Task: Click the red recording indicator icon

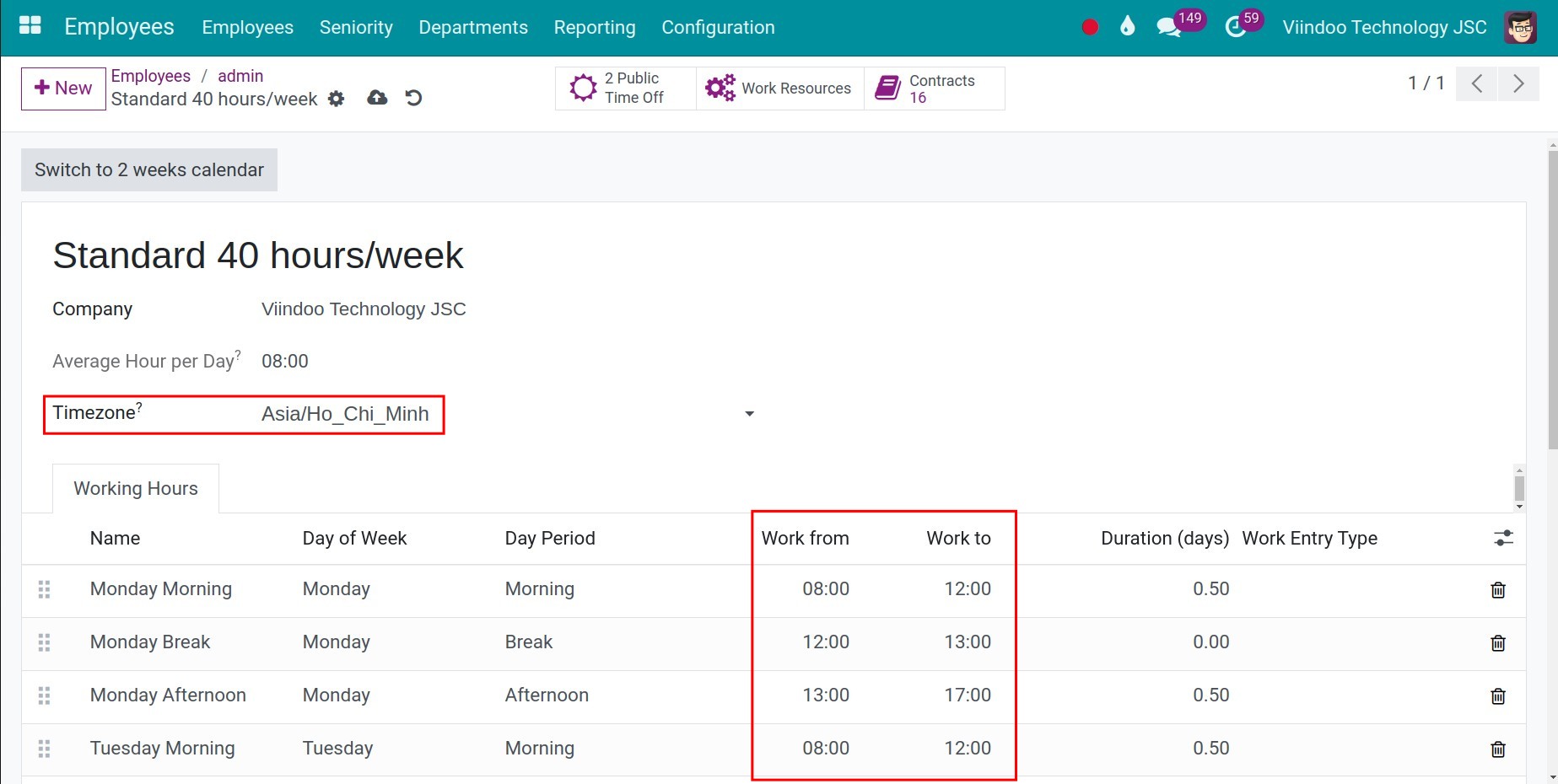Action: 1090,27
